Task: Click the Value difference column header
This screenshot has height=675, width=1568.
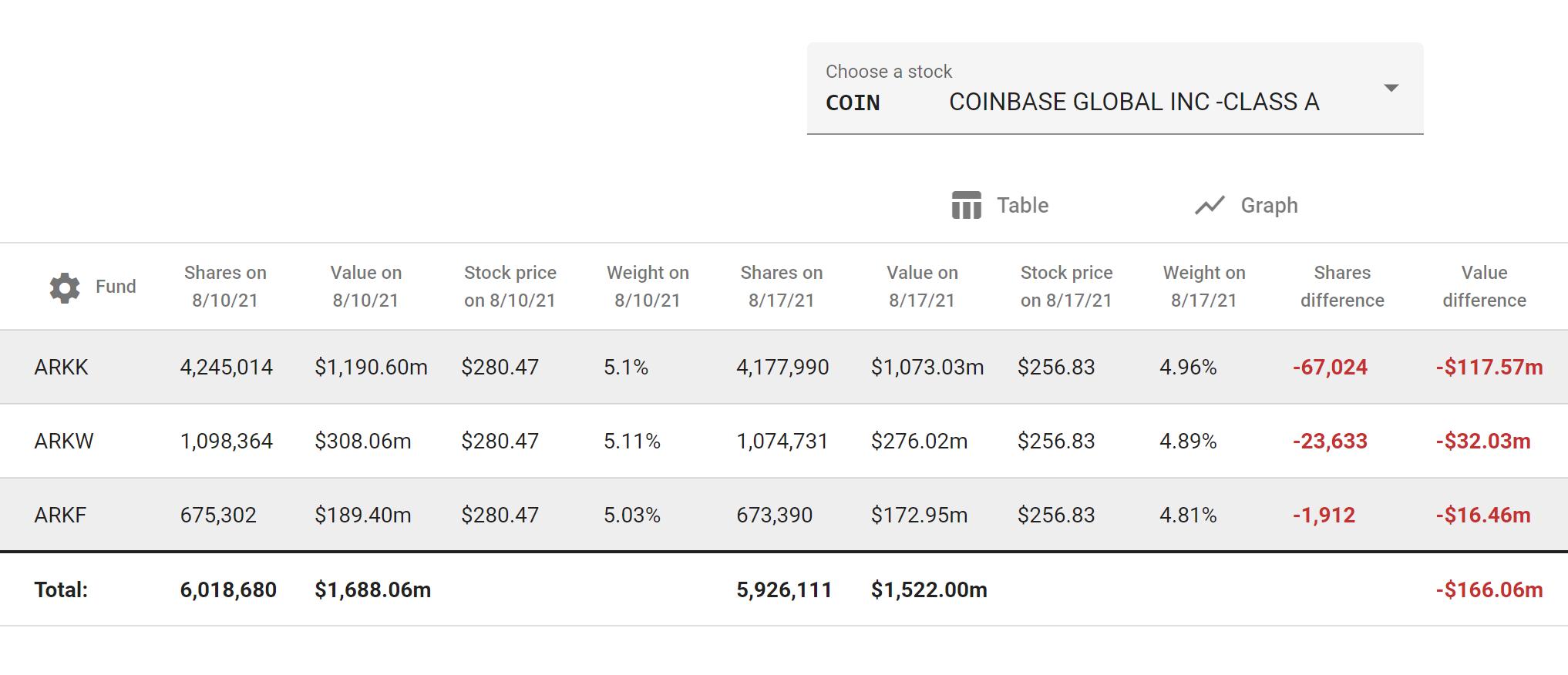Action: 1484,287
